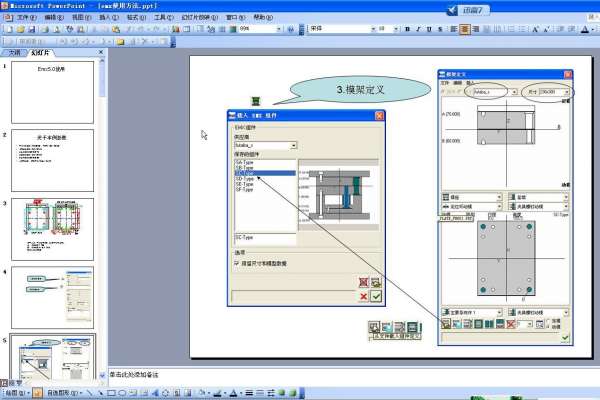Align text right in formatting toolbar
Viewport: 600px width, 400px height.
tap(476, 29)
